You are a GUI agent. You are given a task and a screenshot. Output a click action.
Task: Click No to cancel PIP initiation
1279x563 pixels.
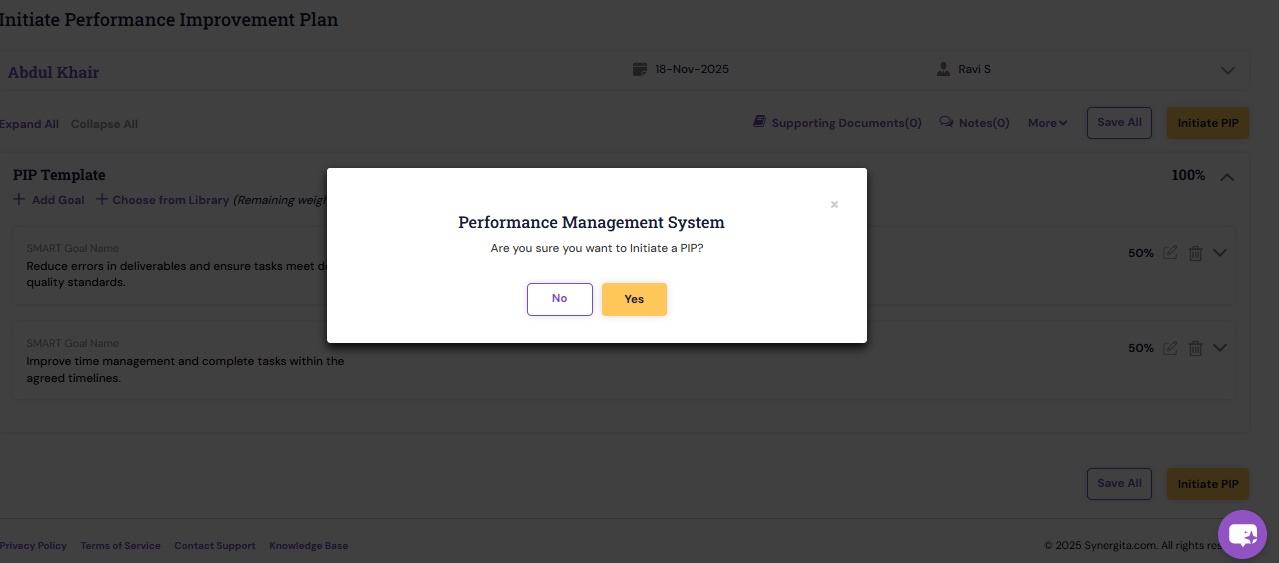pos(560,299)
